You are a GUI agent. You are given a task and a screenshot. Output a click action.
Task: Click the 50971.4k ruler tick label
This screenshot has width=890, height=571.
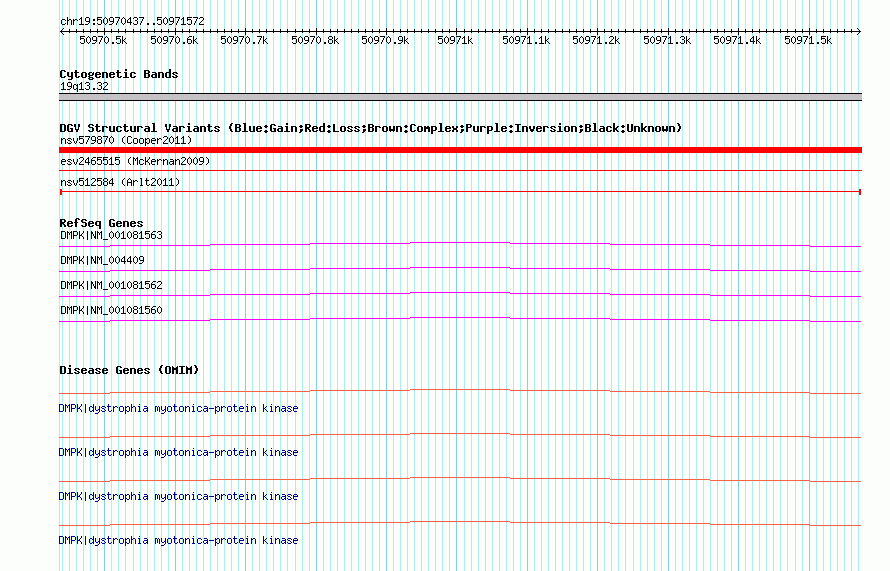[737, 40]
